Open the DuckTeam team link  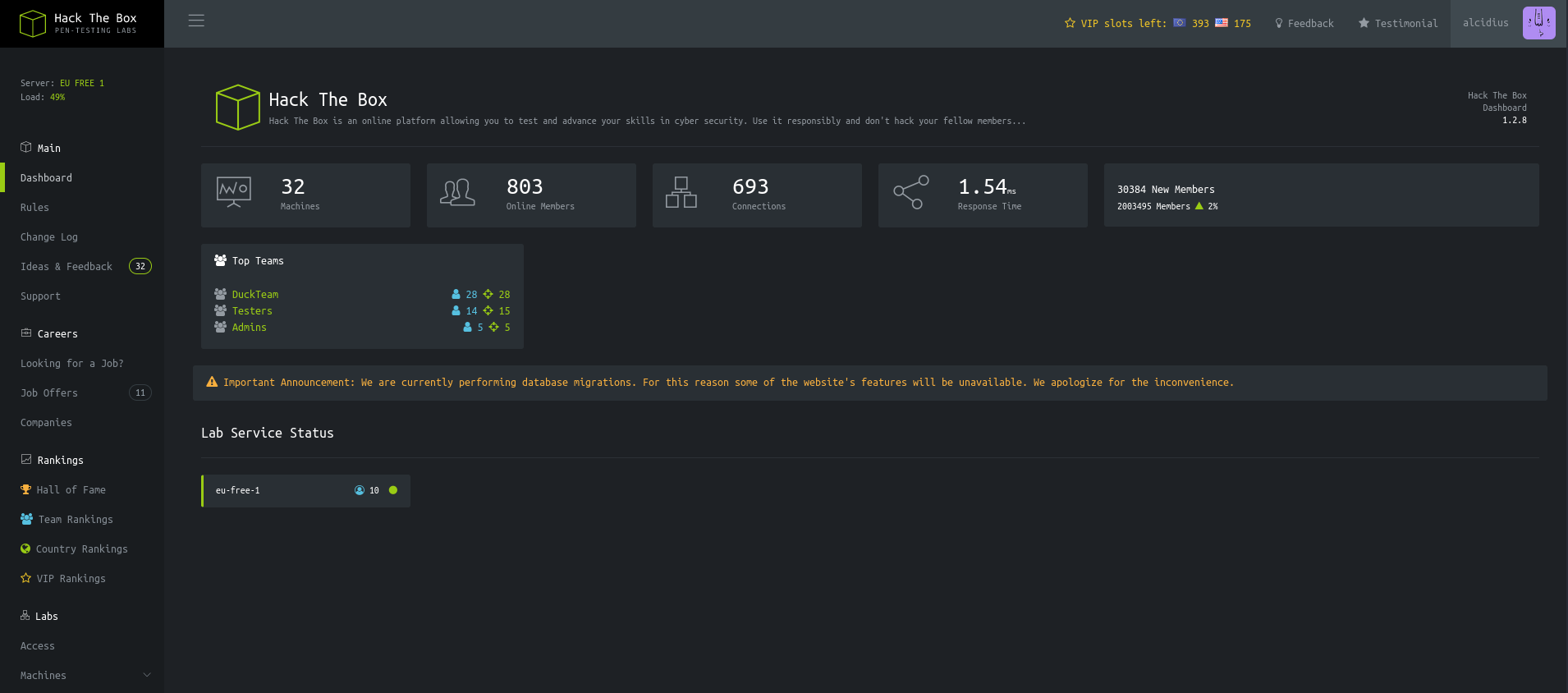tap(254, 294)
